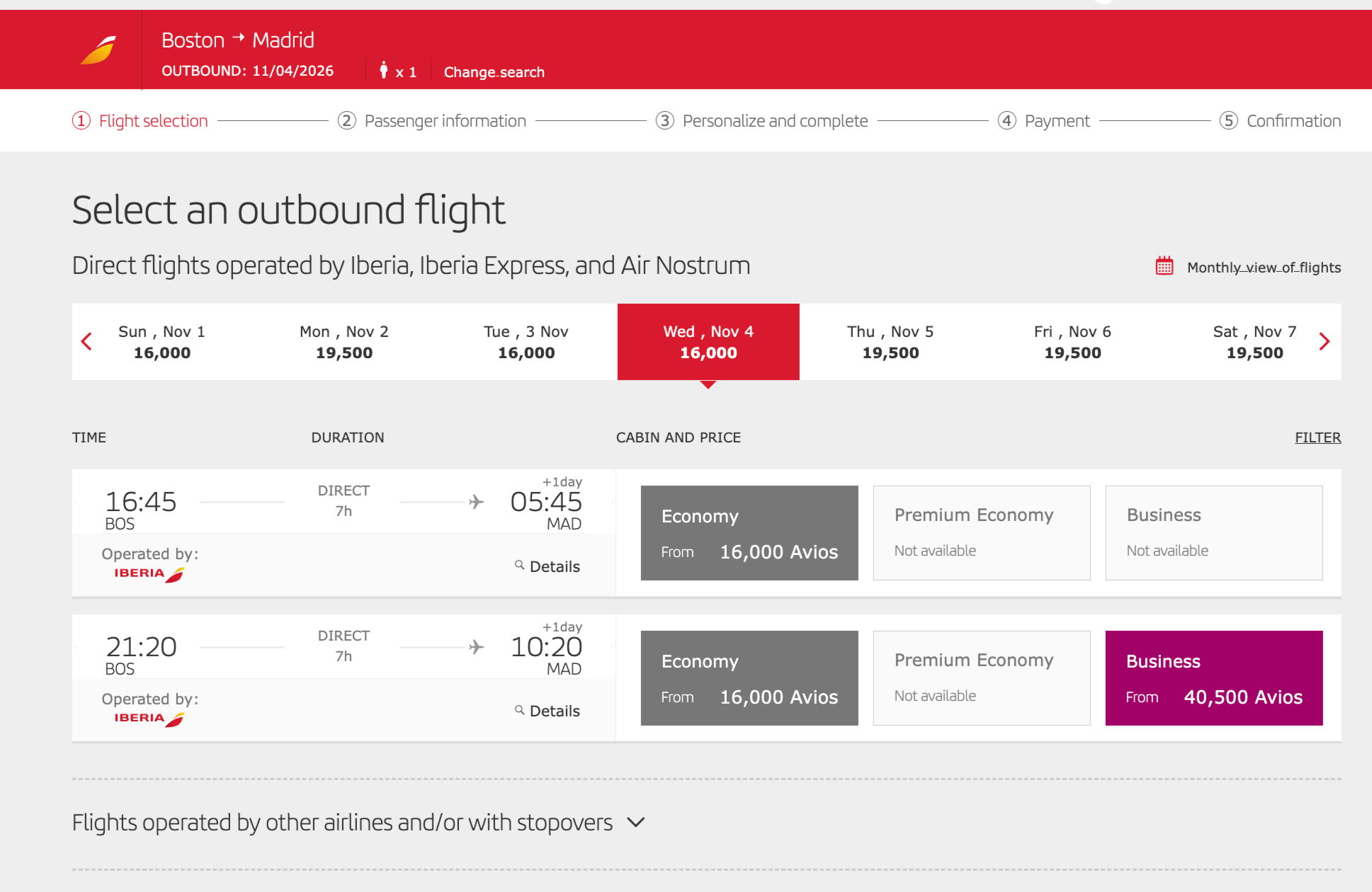
Task: Click the monthly view calendar icon
Action: click(1164, 266)
